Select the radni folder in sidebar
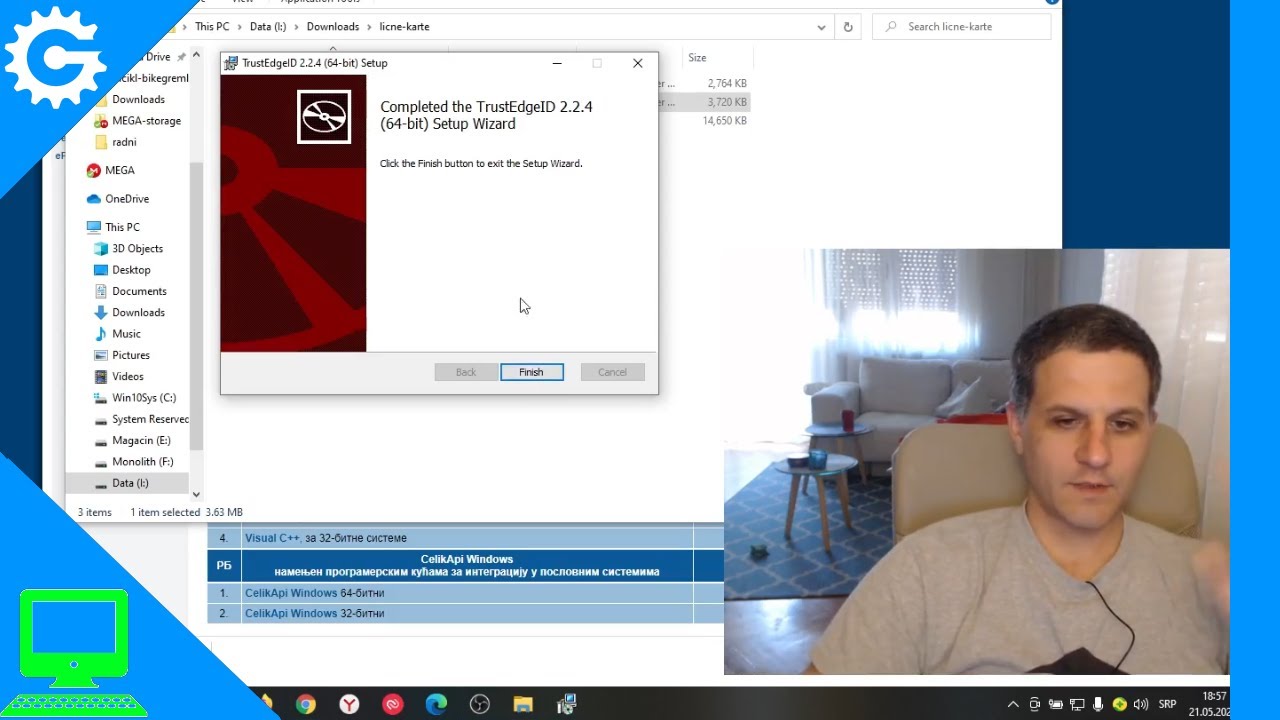This screenshot has width=1280, height=720. [124, 142]
